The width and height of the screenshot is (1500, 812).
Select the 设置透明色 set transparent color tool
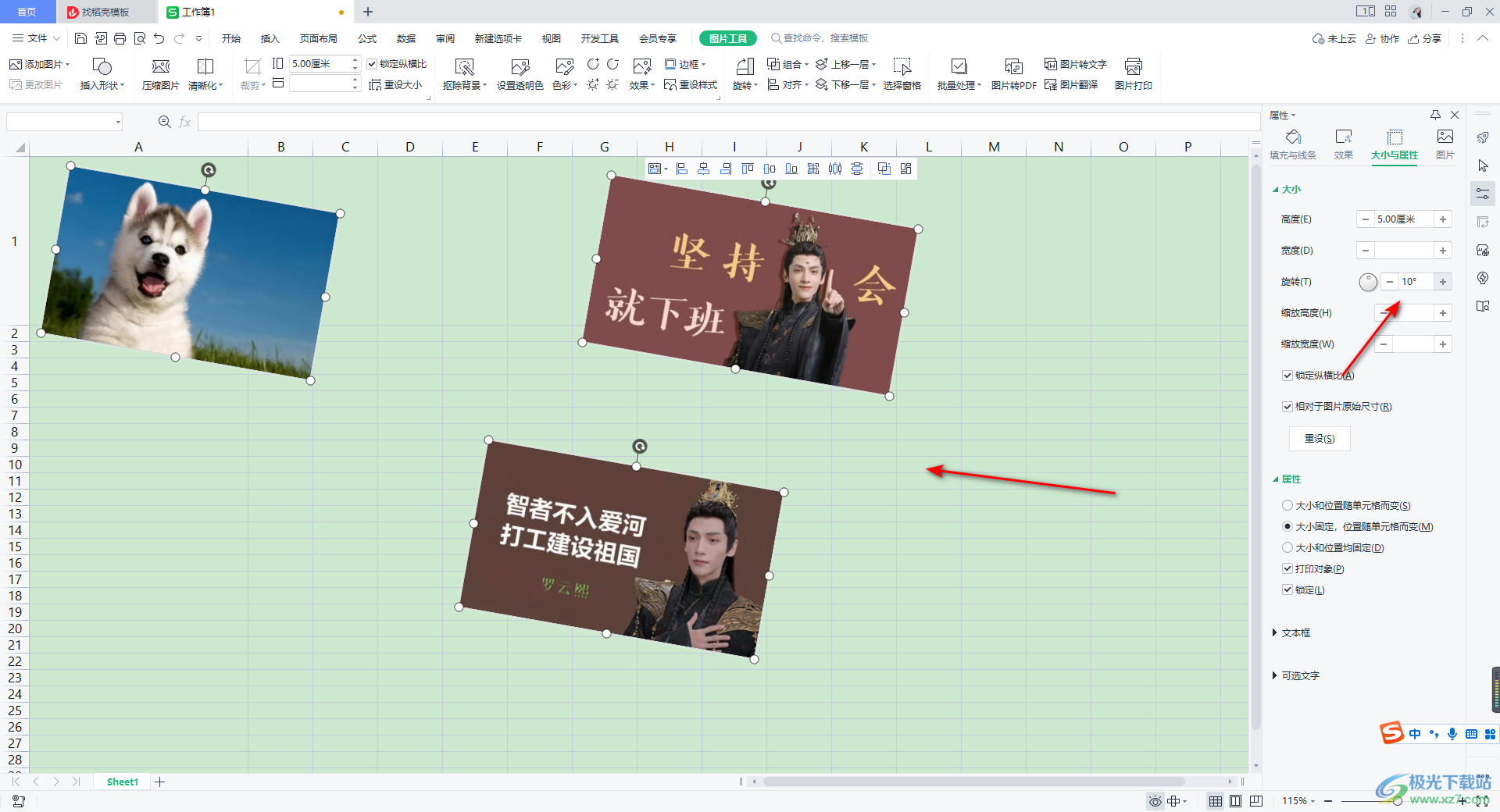[520, 74]
